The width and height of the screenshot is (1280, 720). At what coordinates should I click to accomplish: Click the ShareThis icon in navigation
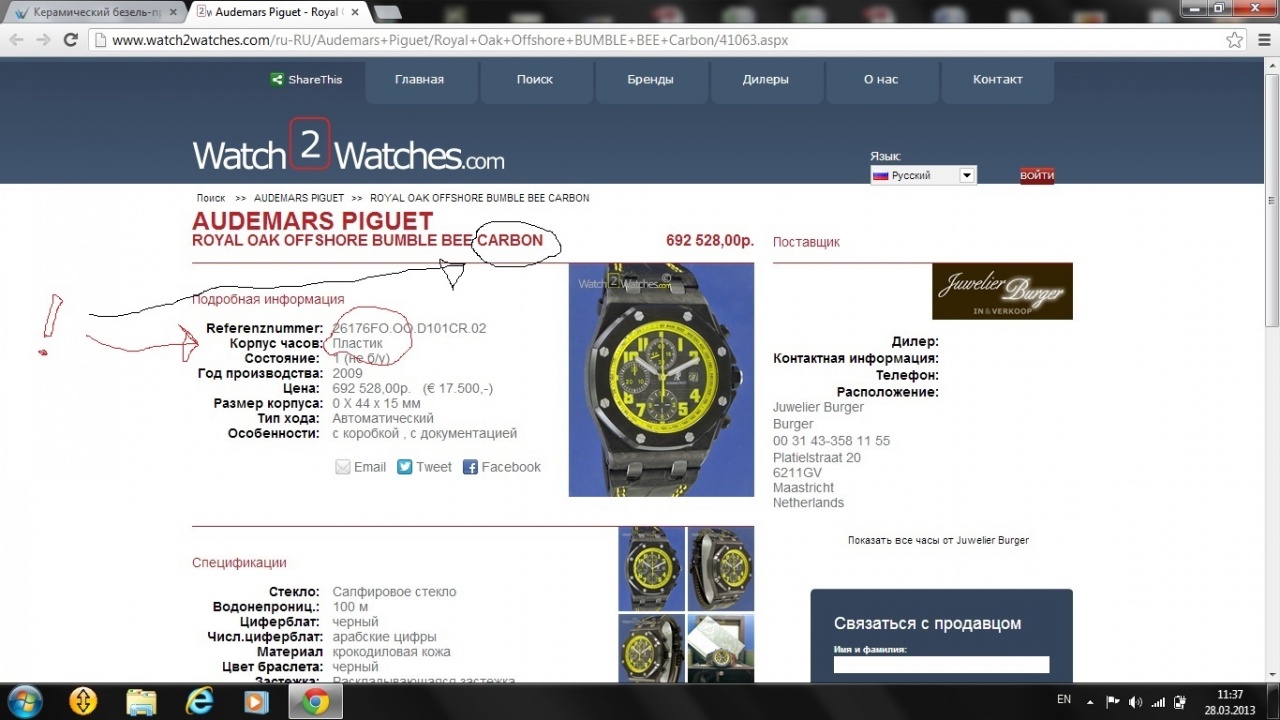(x=277, y=80)
